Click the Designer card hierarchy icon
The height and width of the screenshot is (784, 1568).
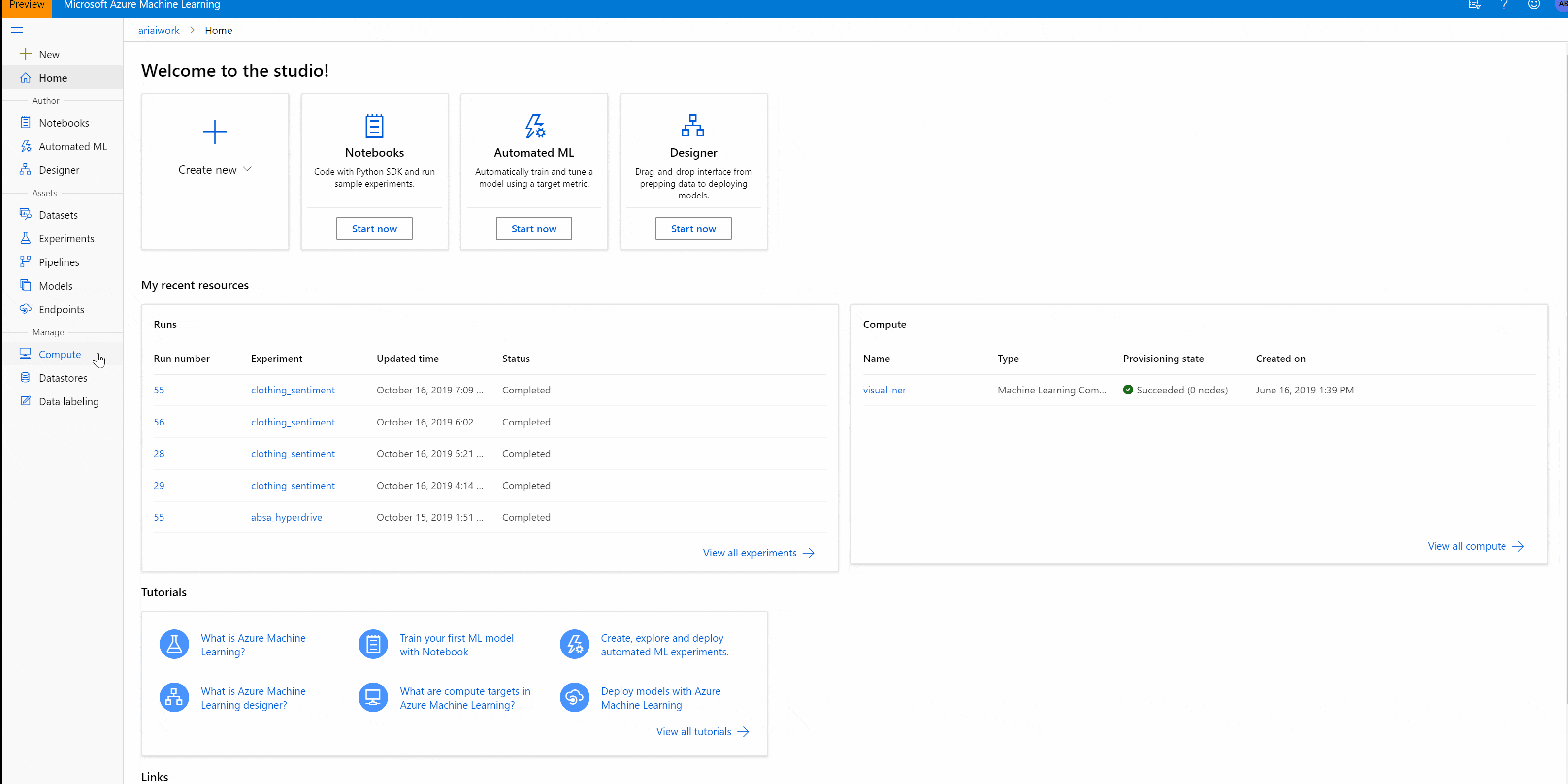693,126
